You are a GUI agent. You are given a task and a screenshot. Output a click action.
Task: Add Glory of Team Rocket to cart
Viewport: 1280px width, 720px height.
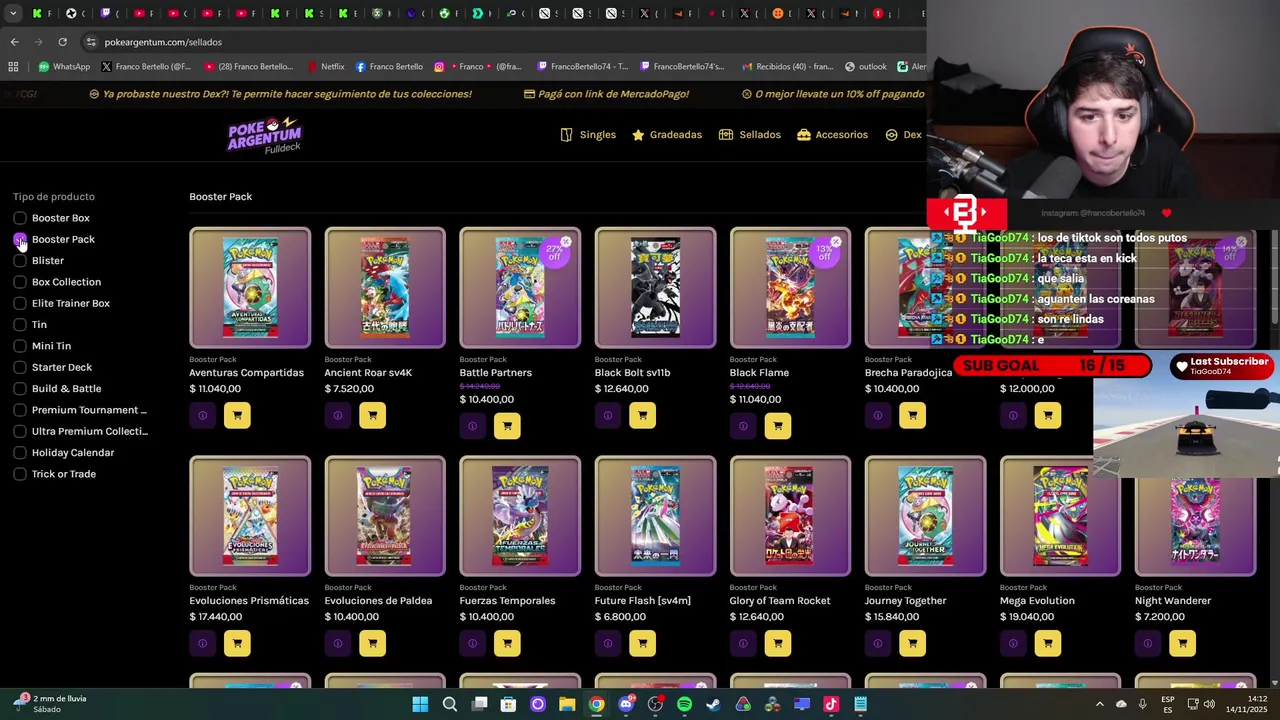click(777, 643)
